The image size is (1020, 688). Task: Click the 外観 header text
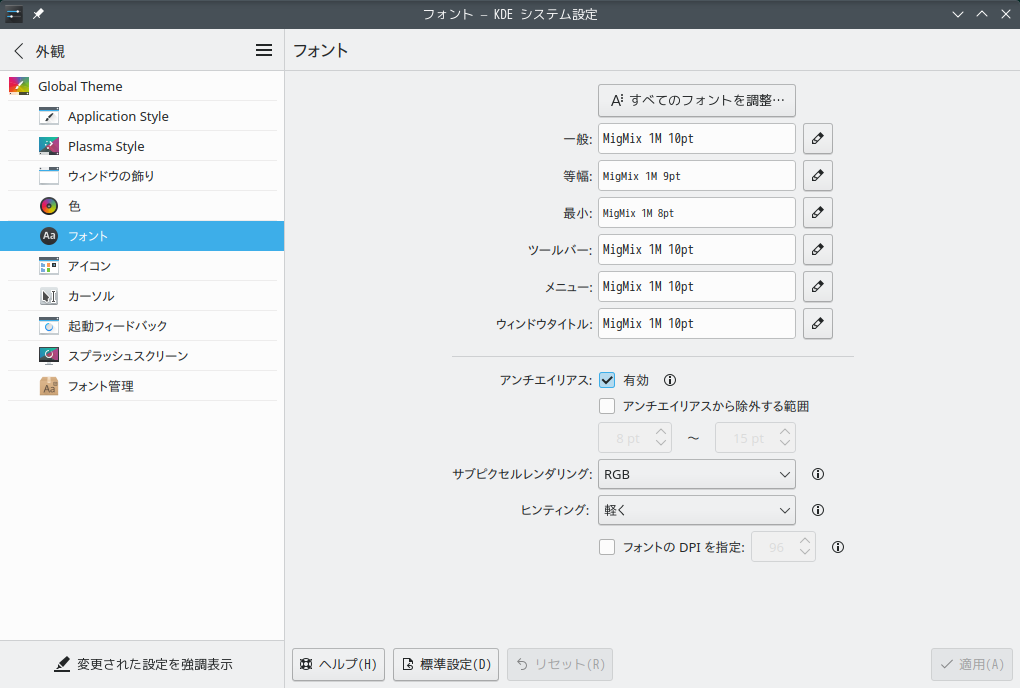[x=50, y=51]
